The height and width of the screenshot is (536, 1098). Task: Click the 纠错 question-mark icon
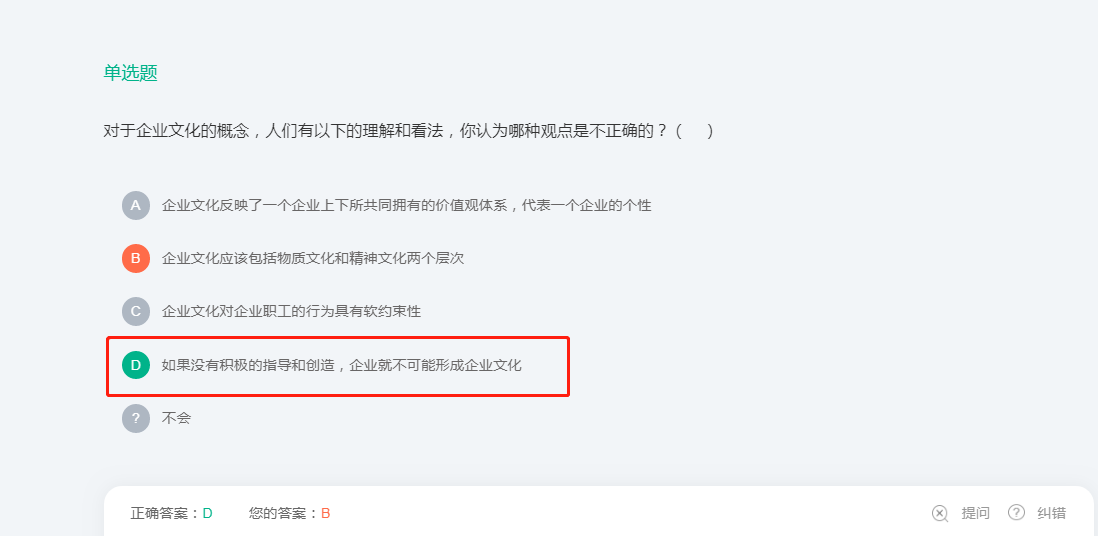coord(1016,513)
